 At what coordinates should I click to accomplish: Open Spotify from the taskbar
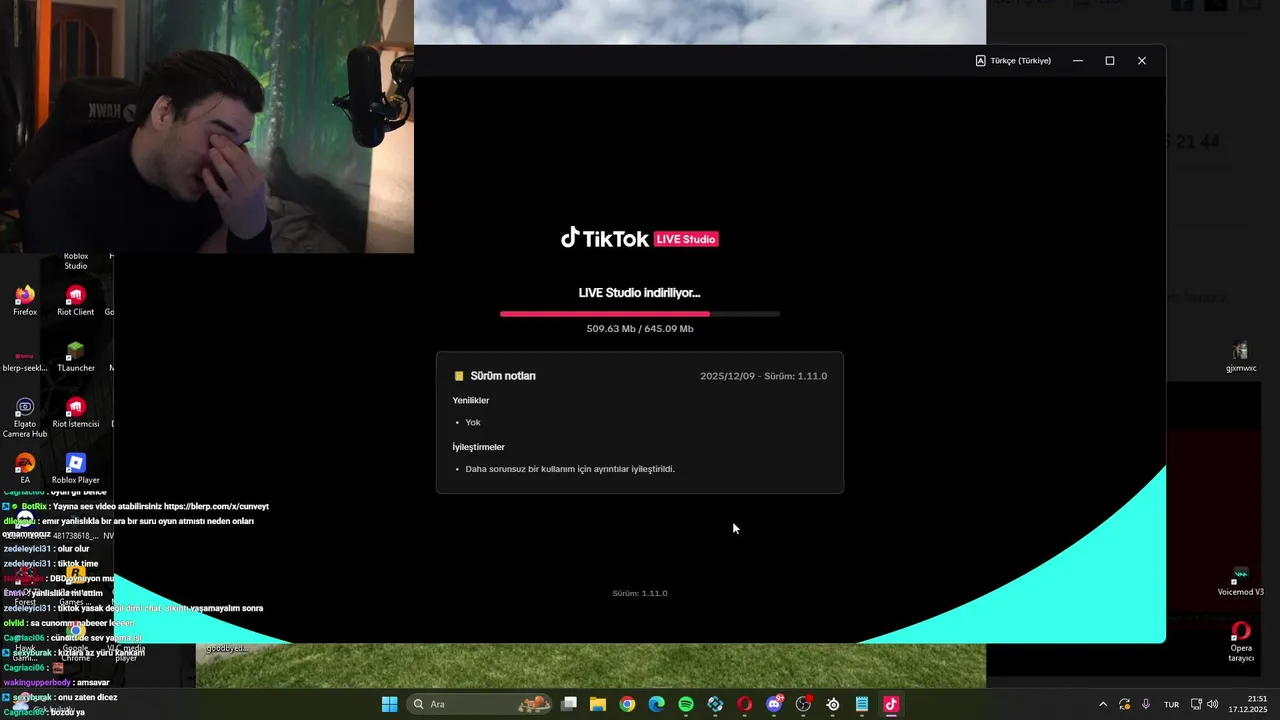click(x=686, y=704)
